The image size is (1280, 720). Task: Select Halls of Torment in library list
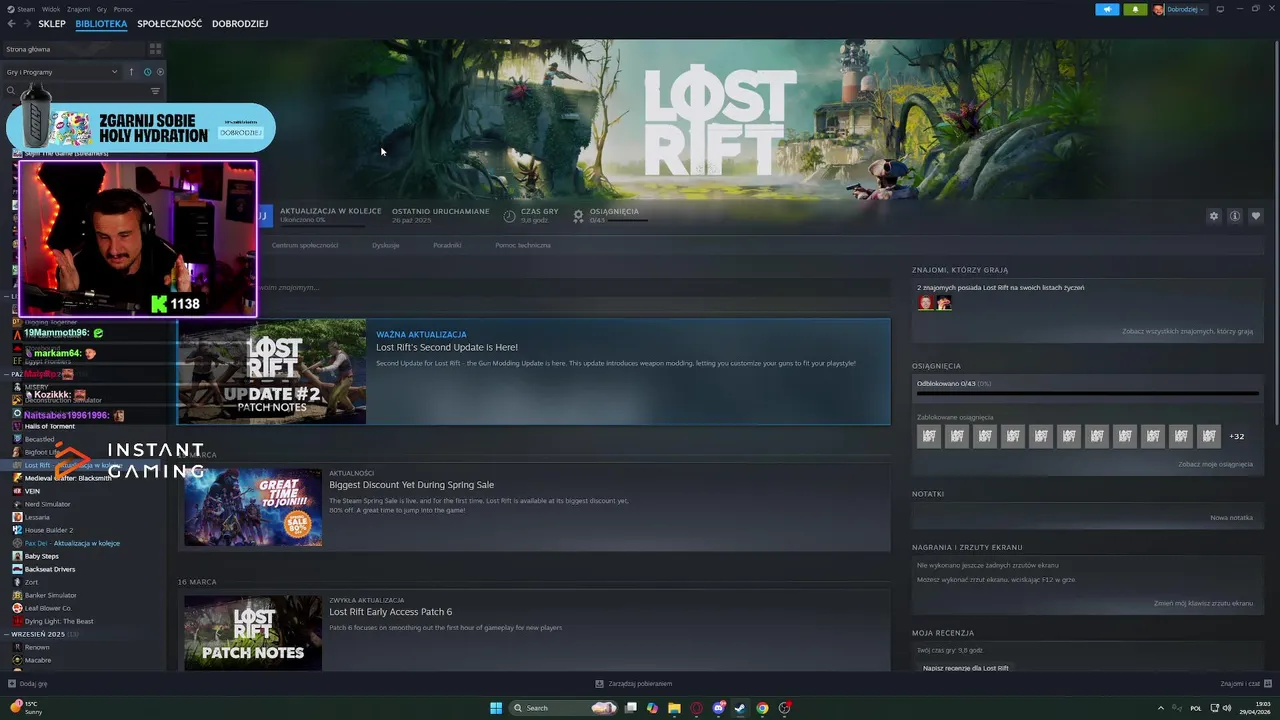pos(50,426)
